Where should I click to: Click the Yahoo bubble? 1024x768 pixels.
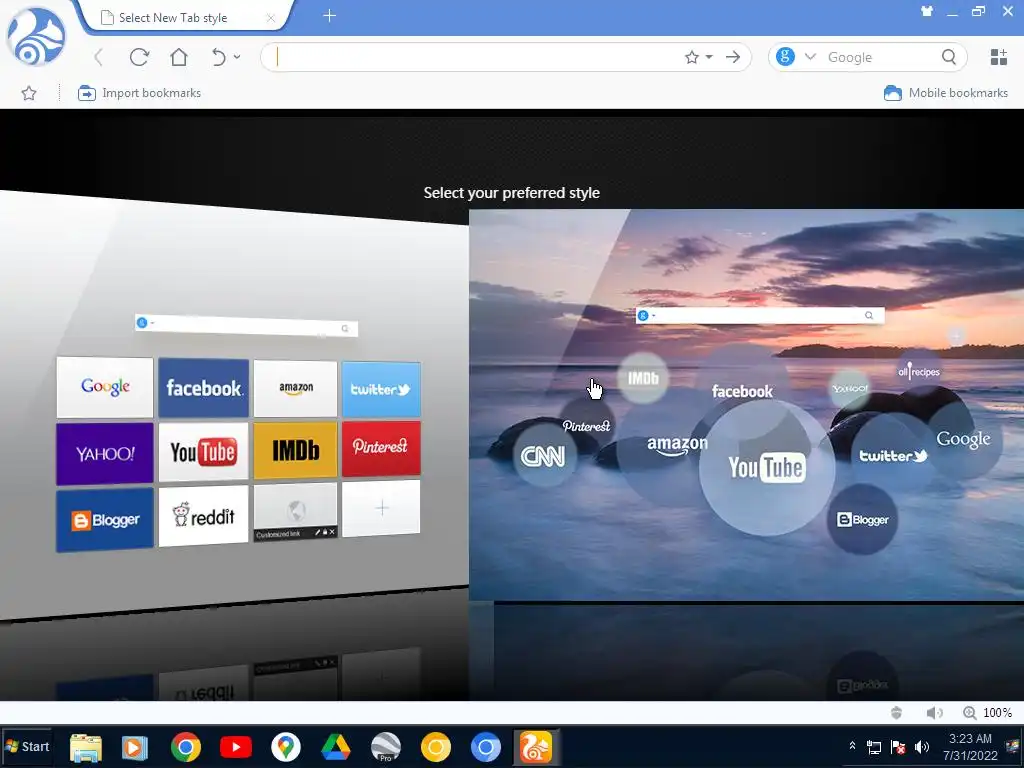pyautogui.click(x=850, y=389)
